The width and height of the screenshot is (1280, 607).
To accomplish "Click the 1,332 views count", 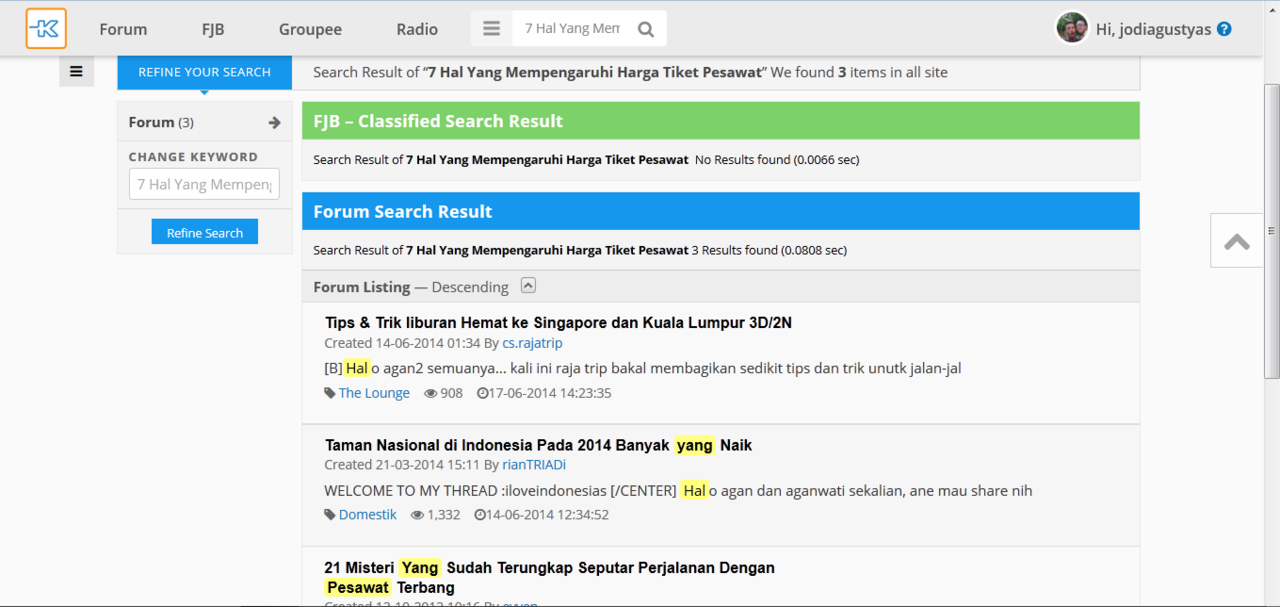I will [x=443, y=515].
